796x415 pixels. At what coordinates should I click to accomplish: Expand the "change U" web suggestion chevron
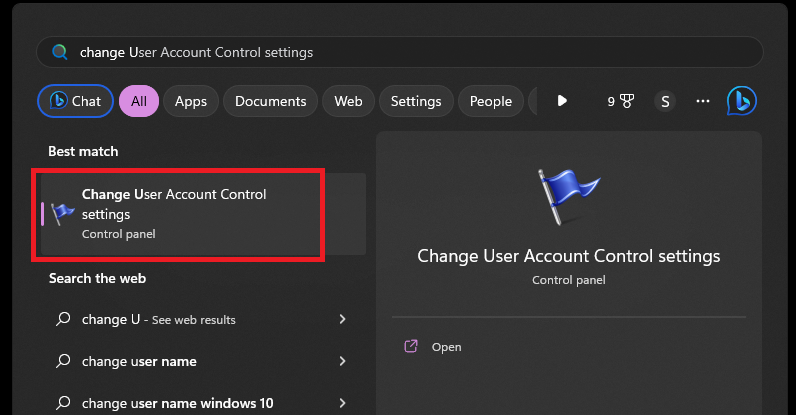click(x=342, y=319)
